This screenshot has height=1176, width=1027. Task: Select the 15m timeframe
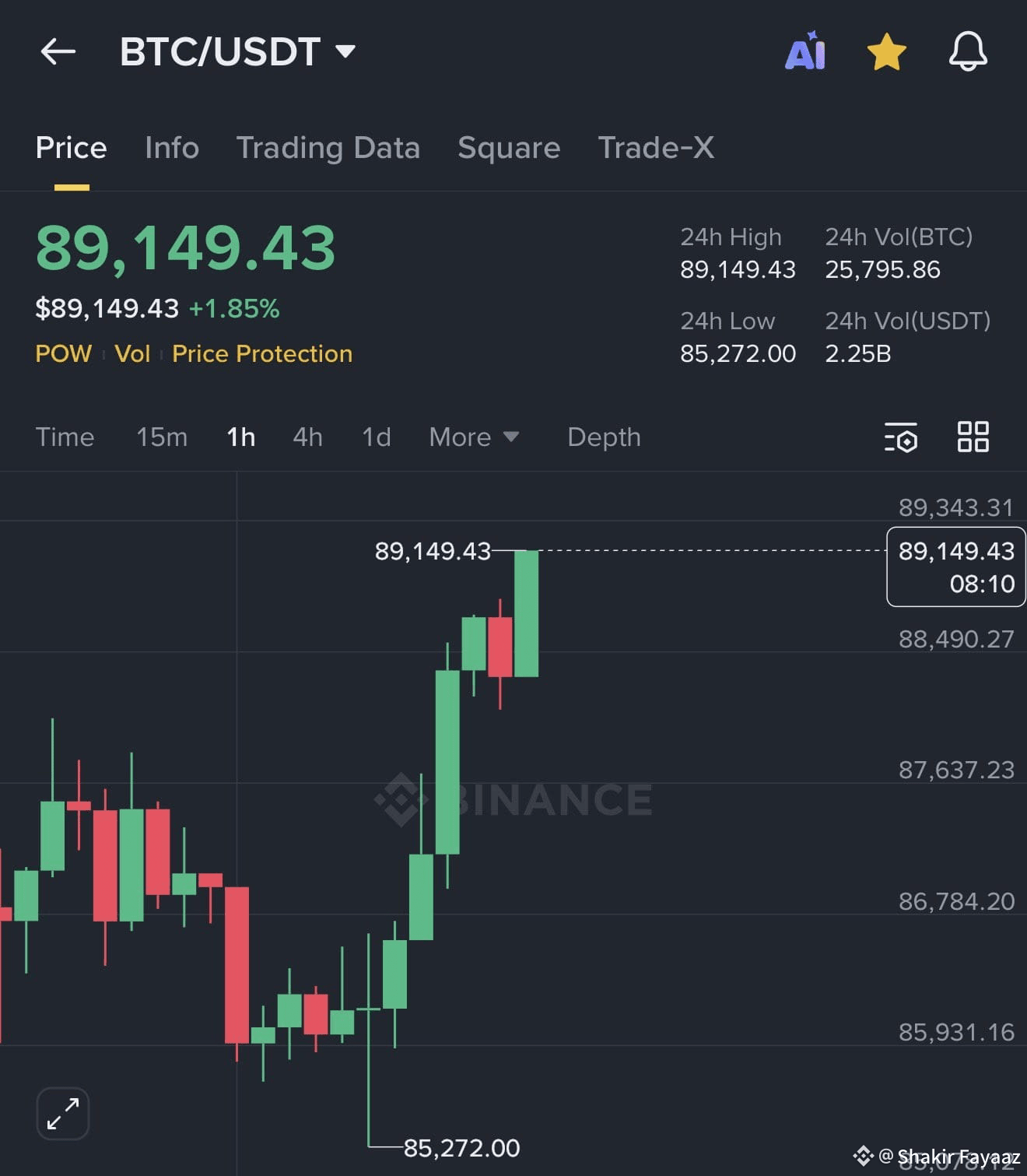[x=162, y=437]
